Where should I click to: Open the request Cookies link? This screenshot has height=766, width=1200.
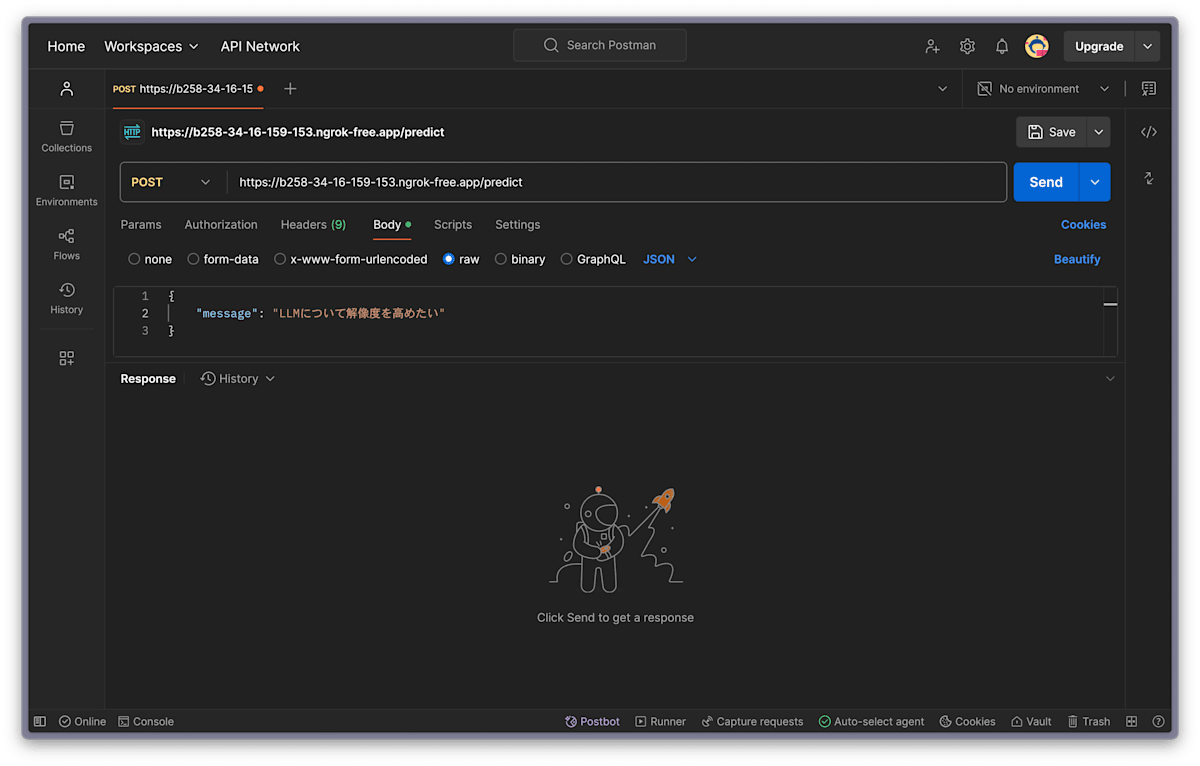click(1083, 225)
